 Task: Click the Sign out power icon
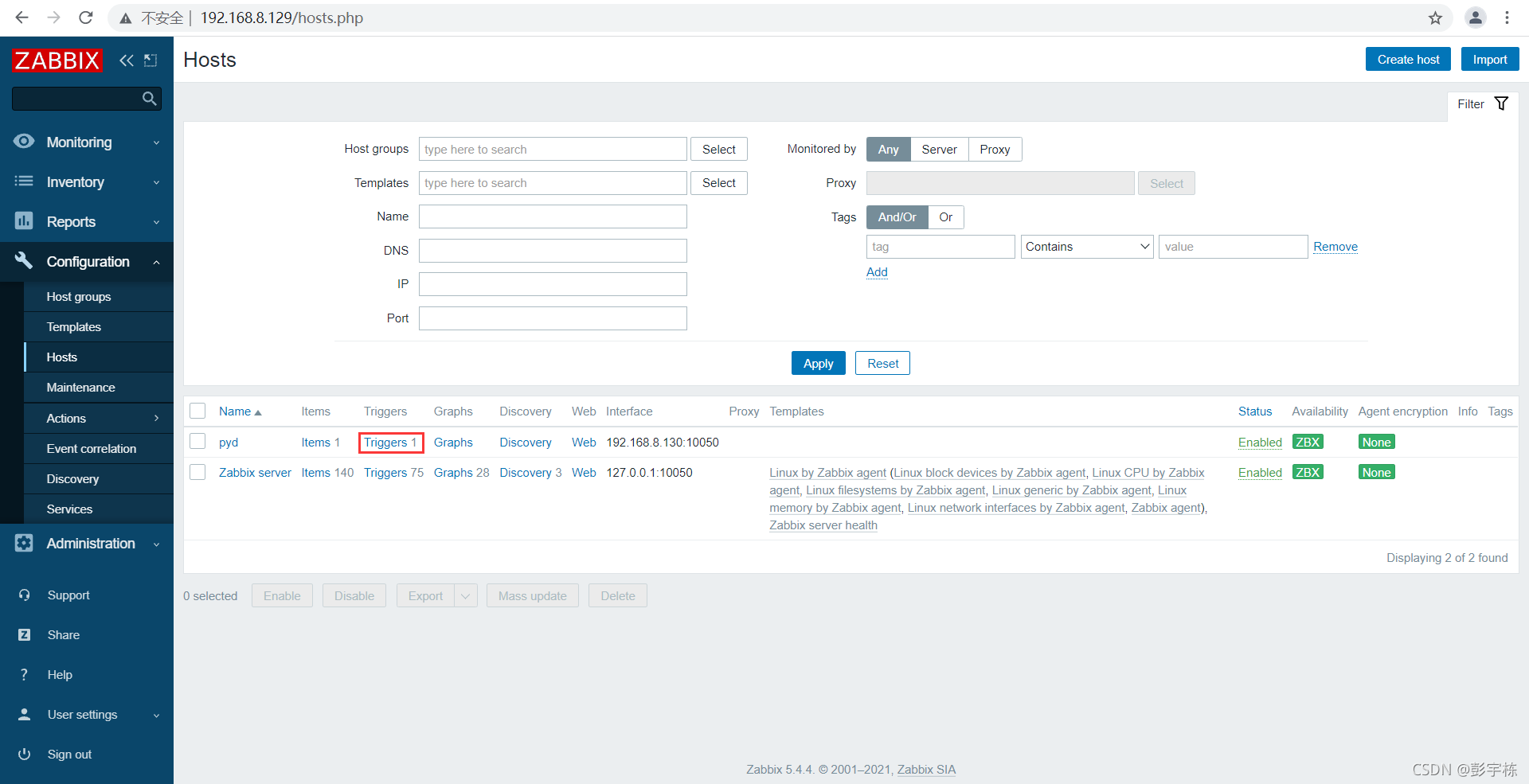(25, 755)
